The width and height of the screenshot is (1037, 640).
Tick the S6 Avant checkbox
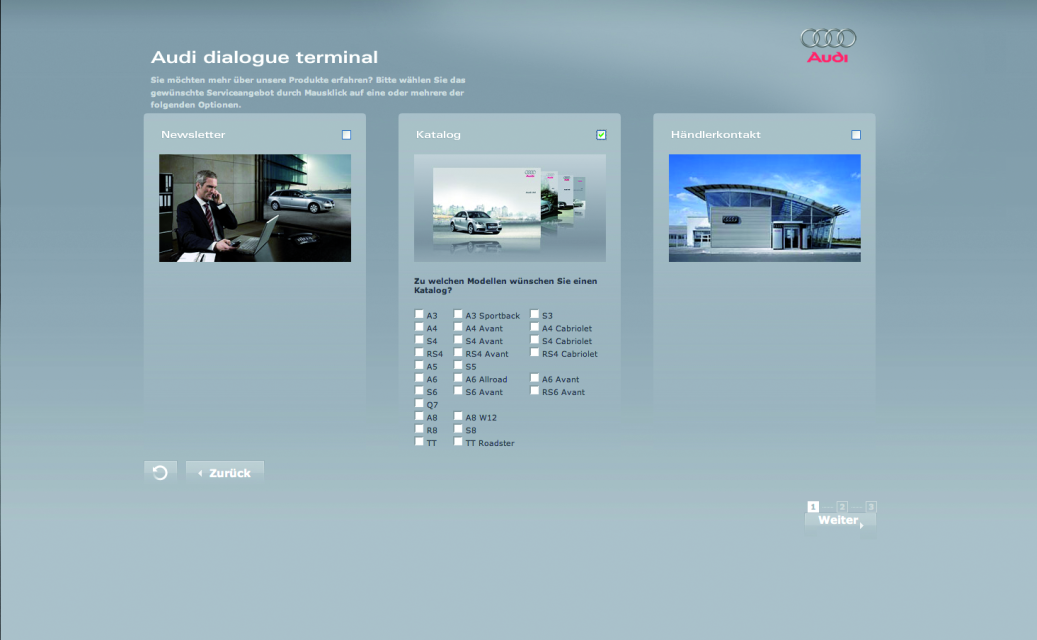point(458,391)
